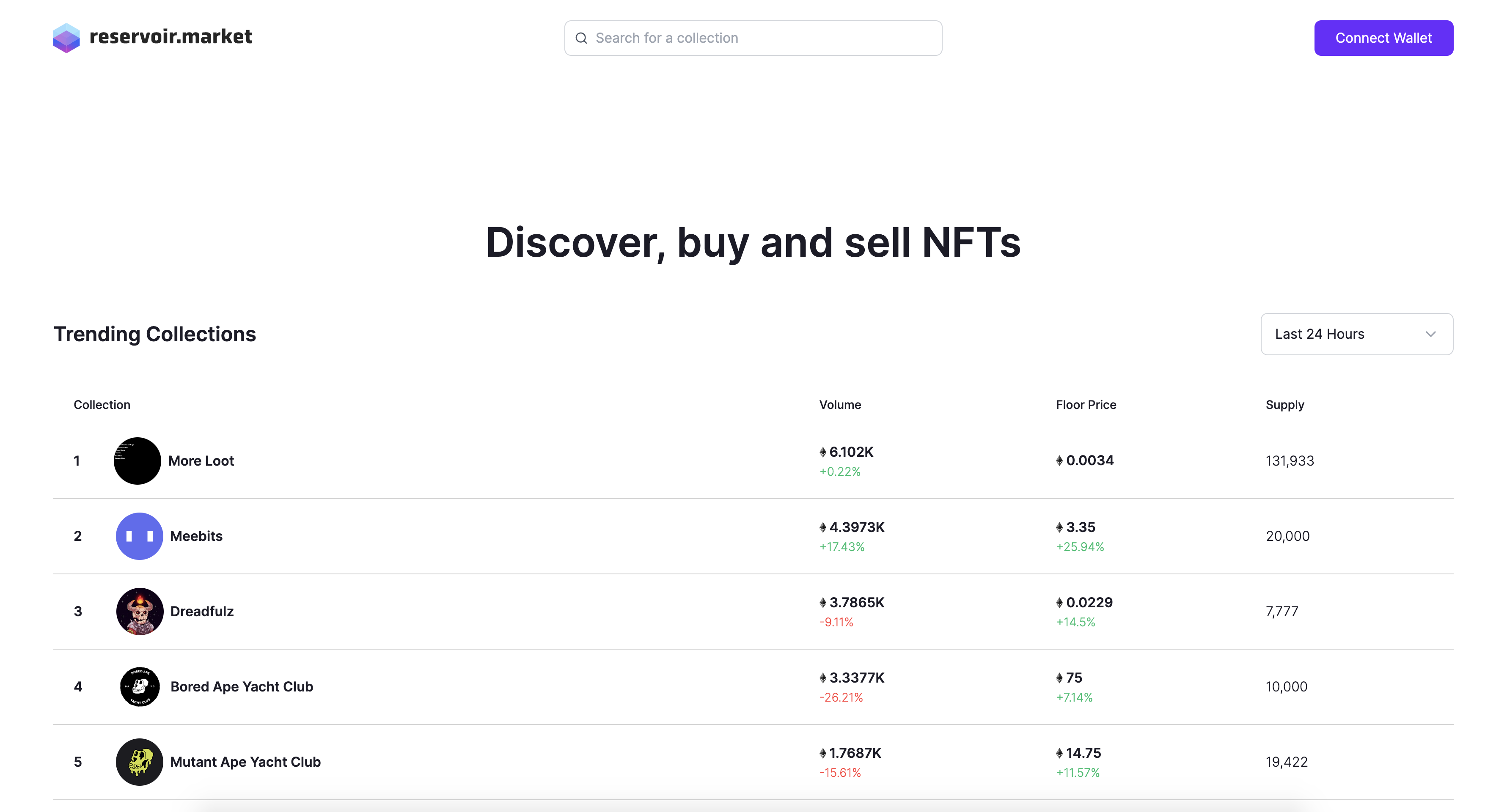Click the reservoir.market site name
The height and width of the screenshot is (812, 1507).
170,37
